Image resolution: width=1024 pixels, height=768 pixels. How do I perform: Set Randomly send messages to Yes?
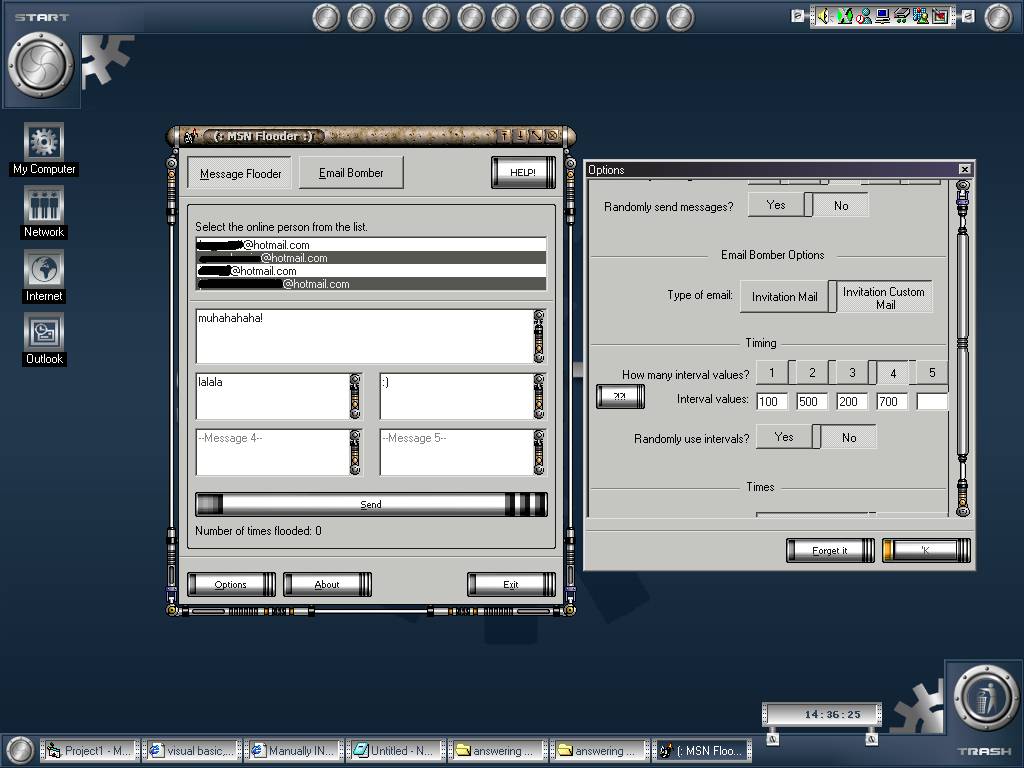pos(776,205)
